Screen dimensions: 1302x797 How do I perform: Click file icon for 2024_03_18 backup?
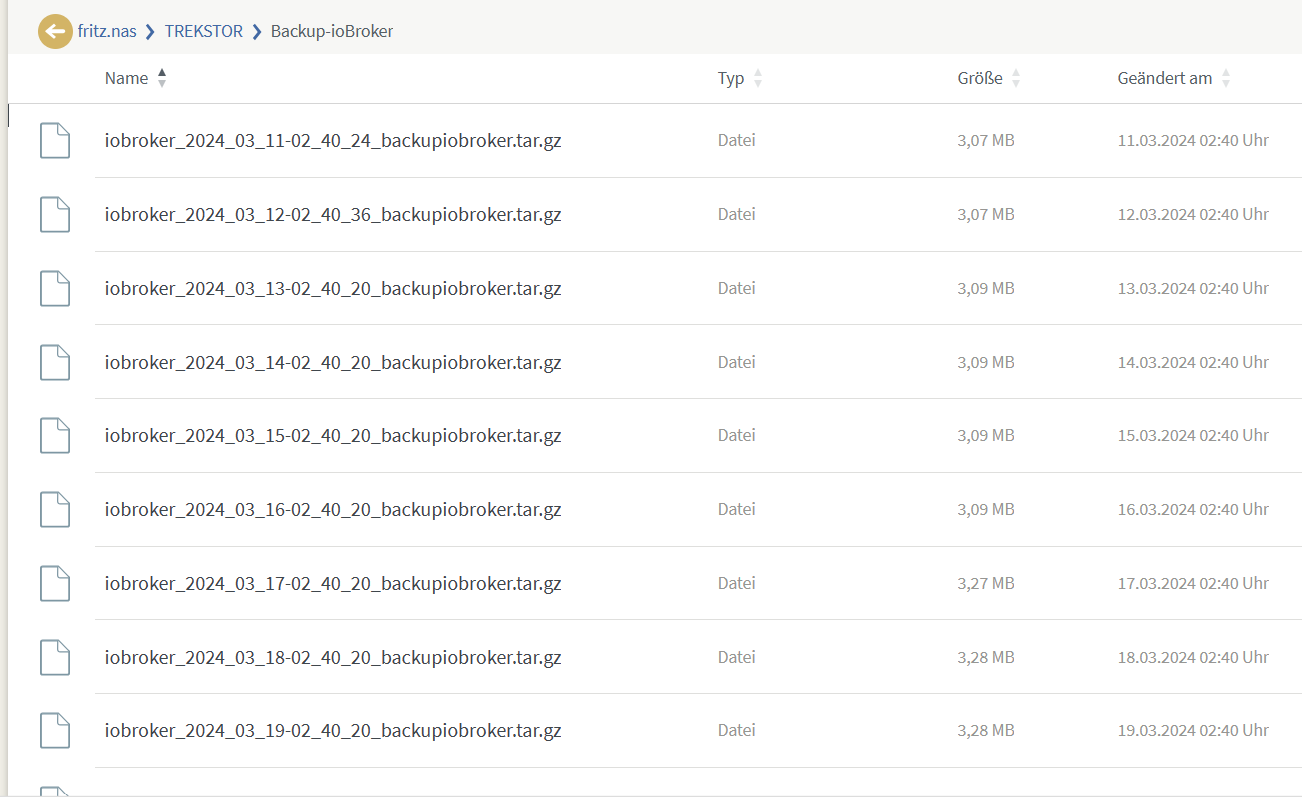pos(55,658)
